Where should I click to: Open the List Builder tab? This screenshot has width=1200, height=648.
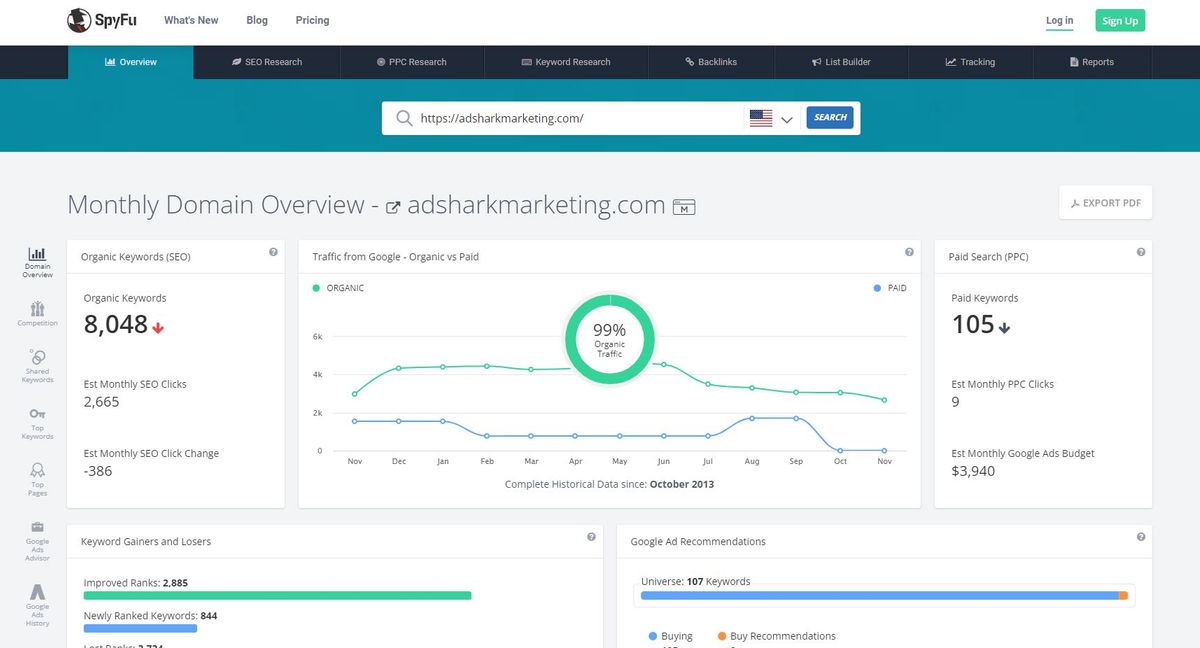(x=841, y=62)
